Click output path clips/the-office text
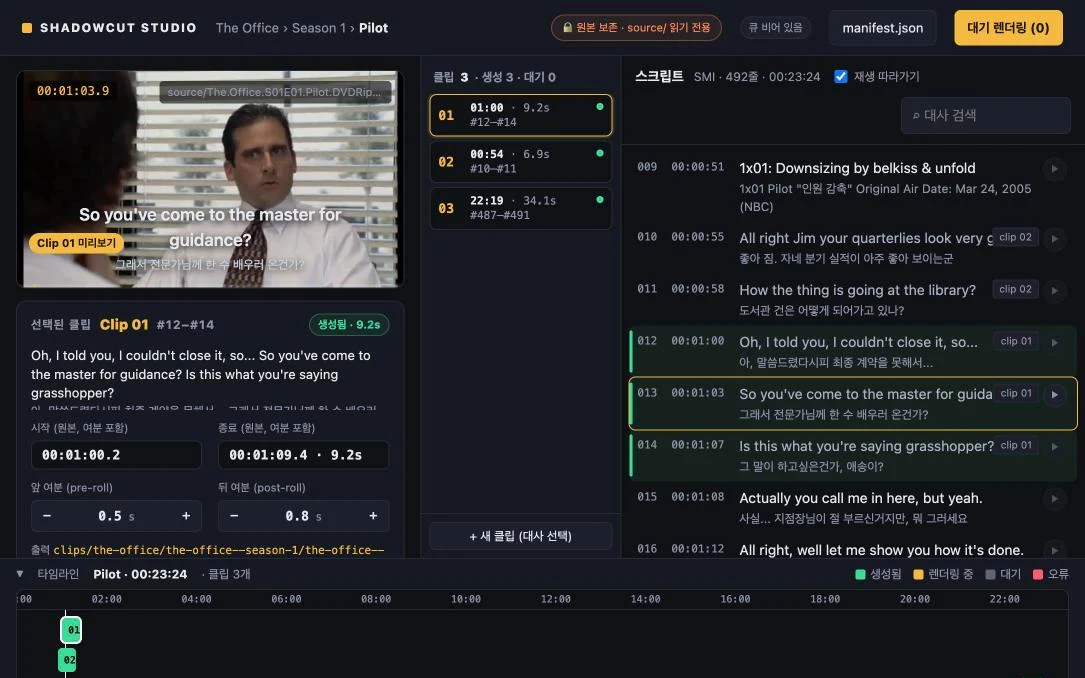 point(219,550)
